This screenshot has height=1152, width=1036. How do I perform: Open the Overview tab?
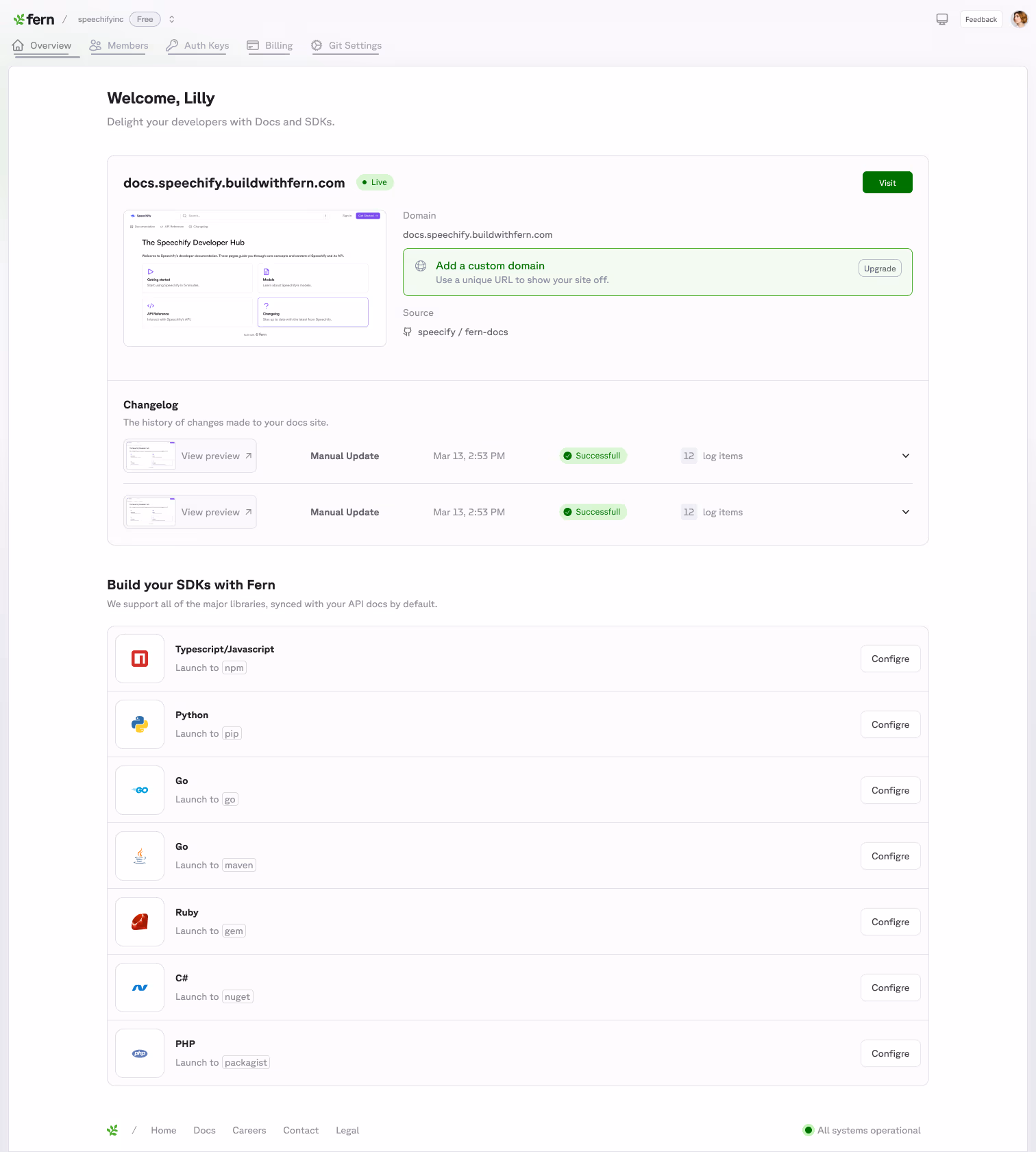pos(42,45)
